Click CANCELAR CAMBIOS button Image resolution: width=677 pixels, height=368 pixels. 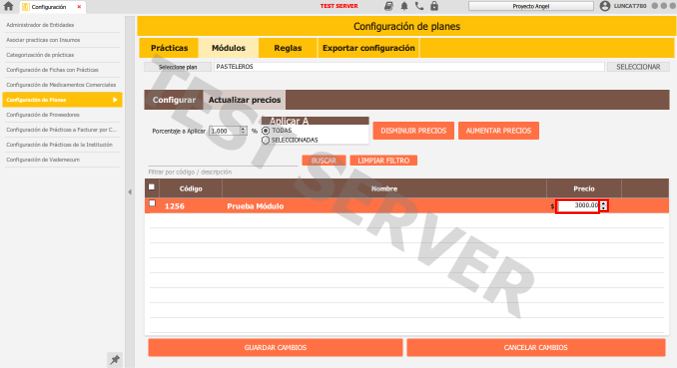(535, 347)
